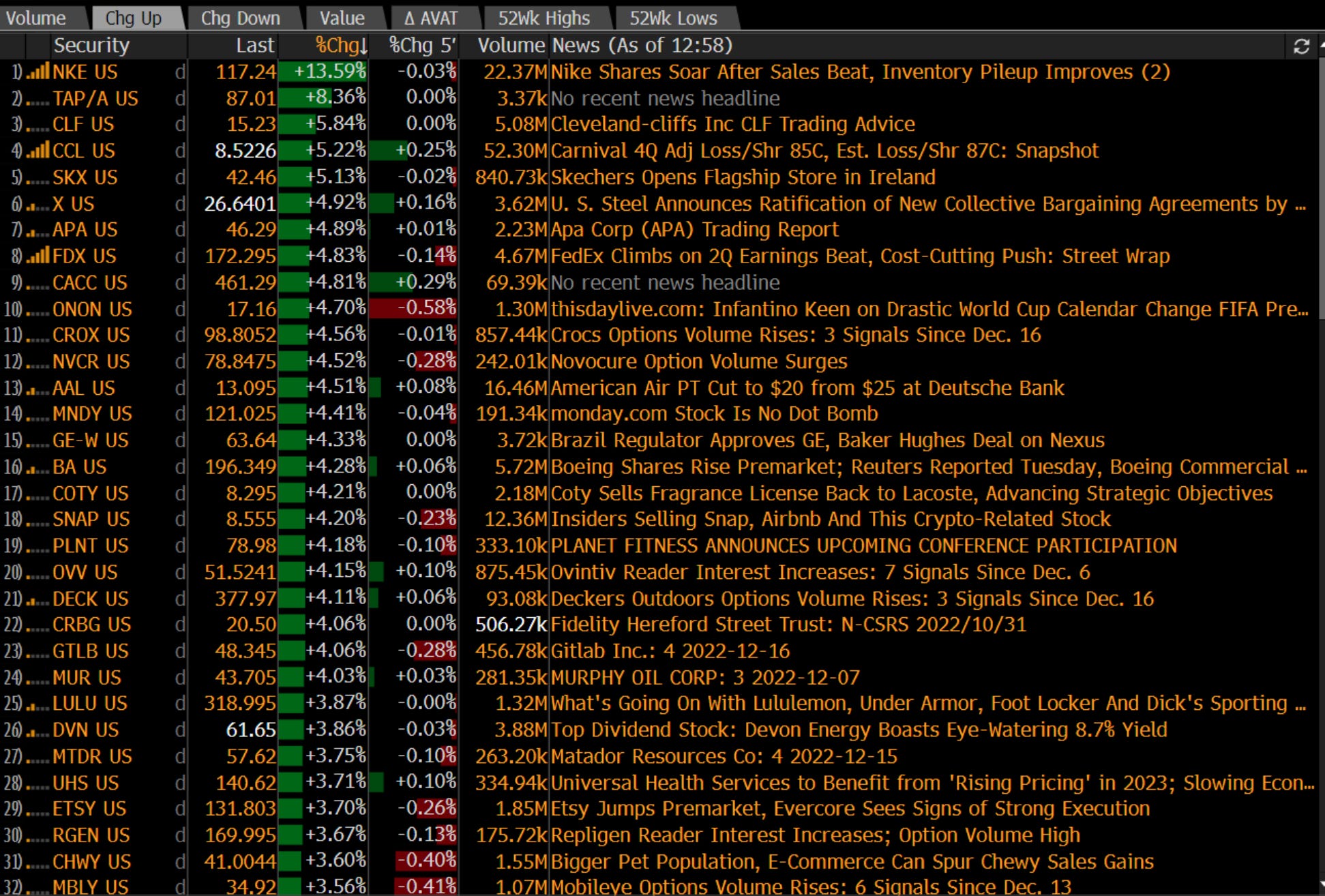1325x896 pixels.
Task: Open the Top Dividend Stock Devon Energy headline
Action: [x=859, y=730]
